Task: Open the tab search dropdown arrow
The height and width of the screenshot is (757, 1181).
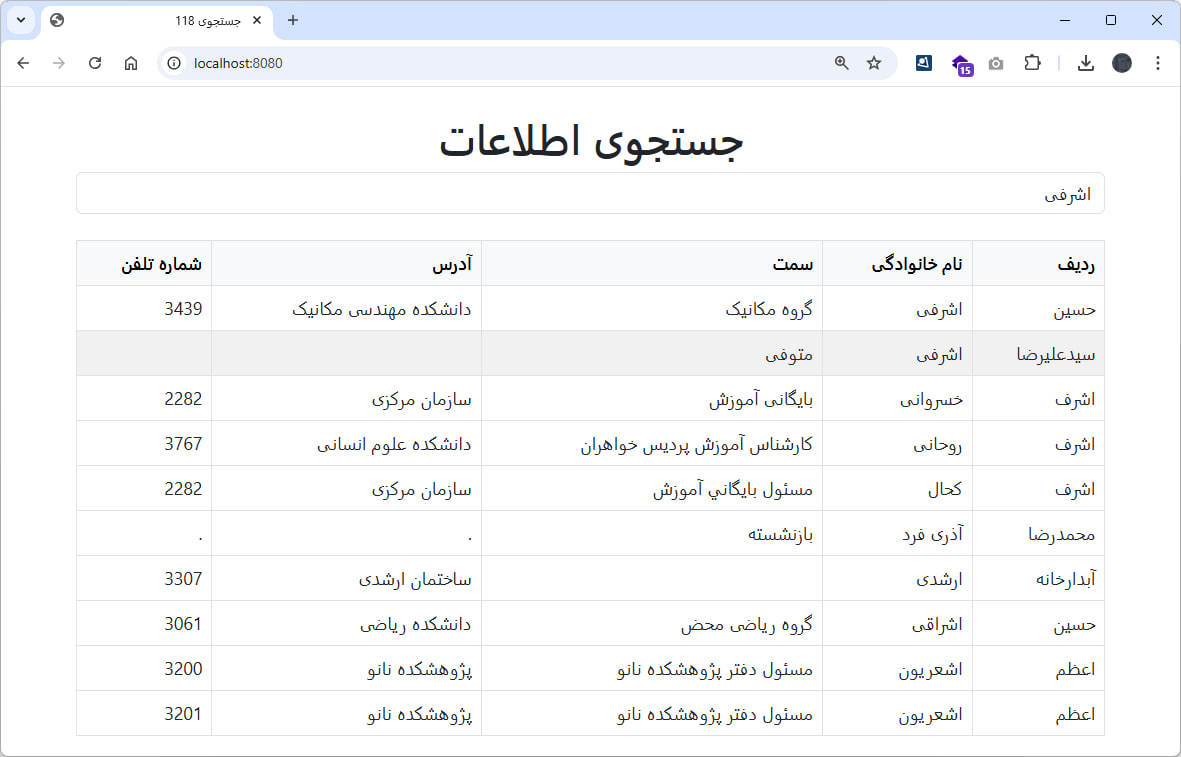Action: (x=21, y=20)
